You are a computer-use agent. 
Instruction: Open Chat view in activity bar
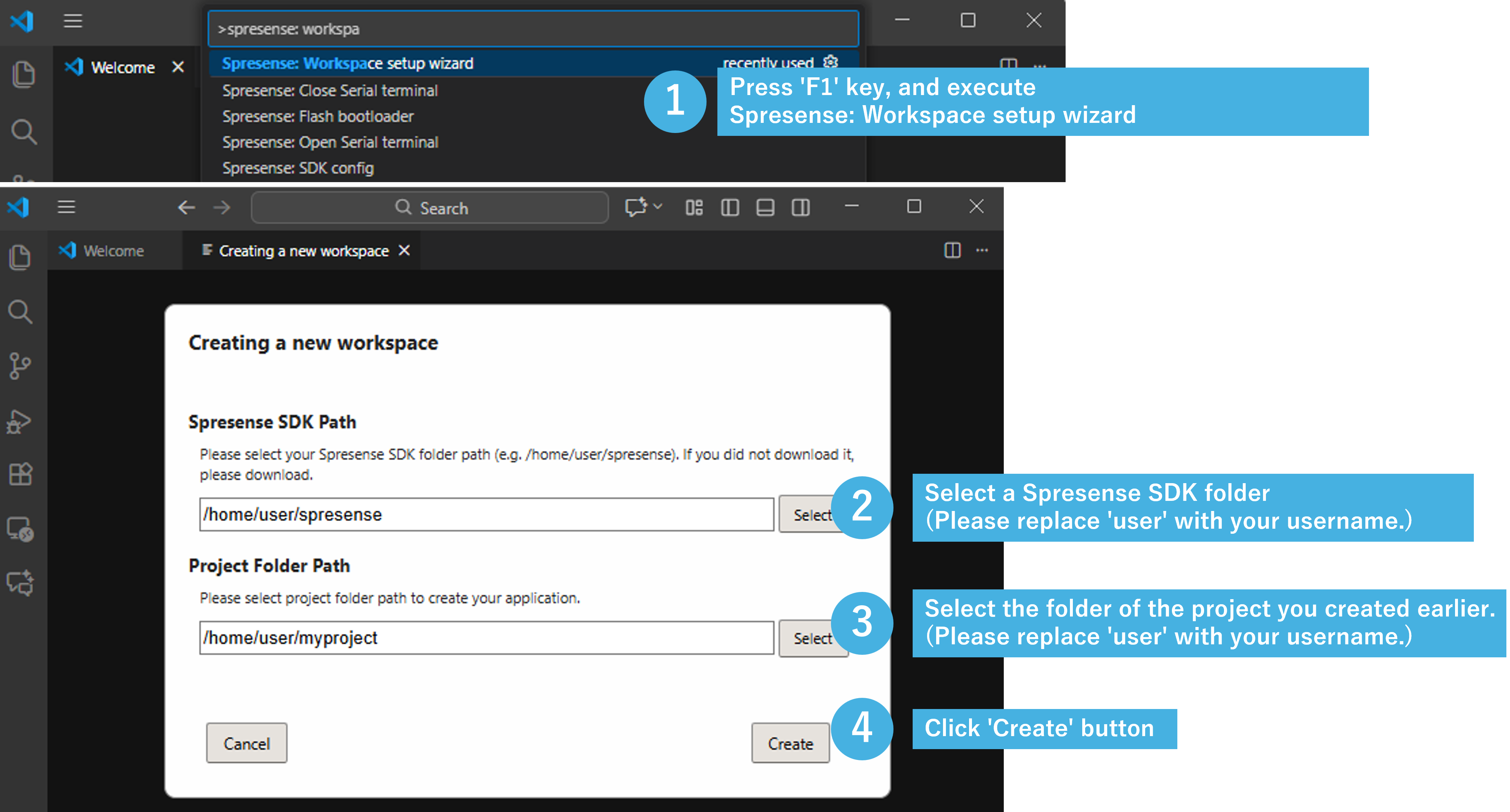20,583
